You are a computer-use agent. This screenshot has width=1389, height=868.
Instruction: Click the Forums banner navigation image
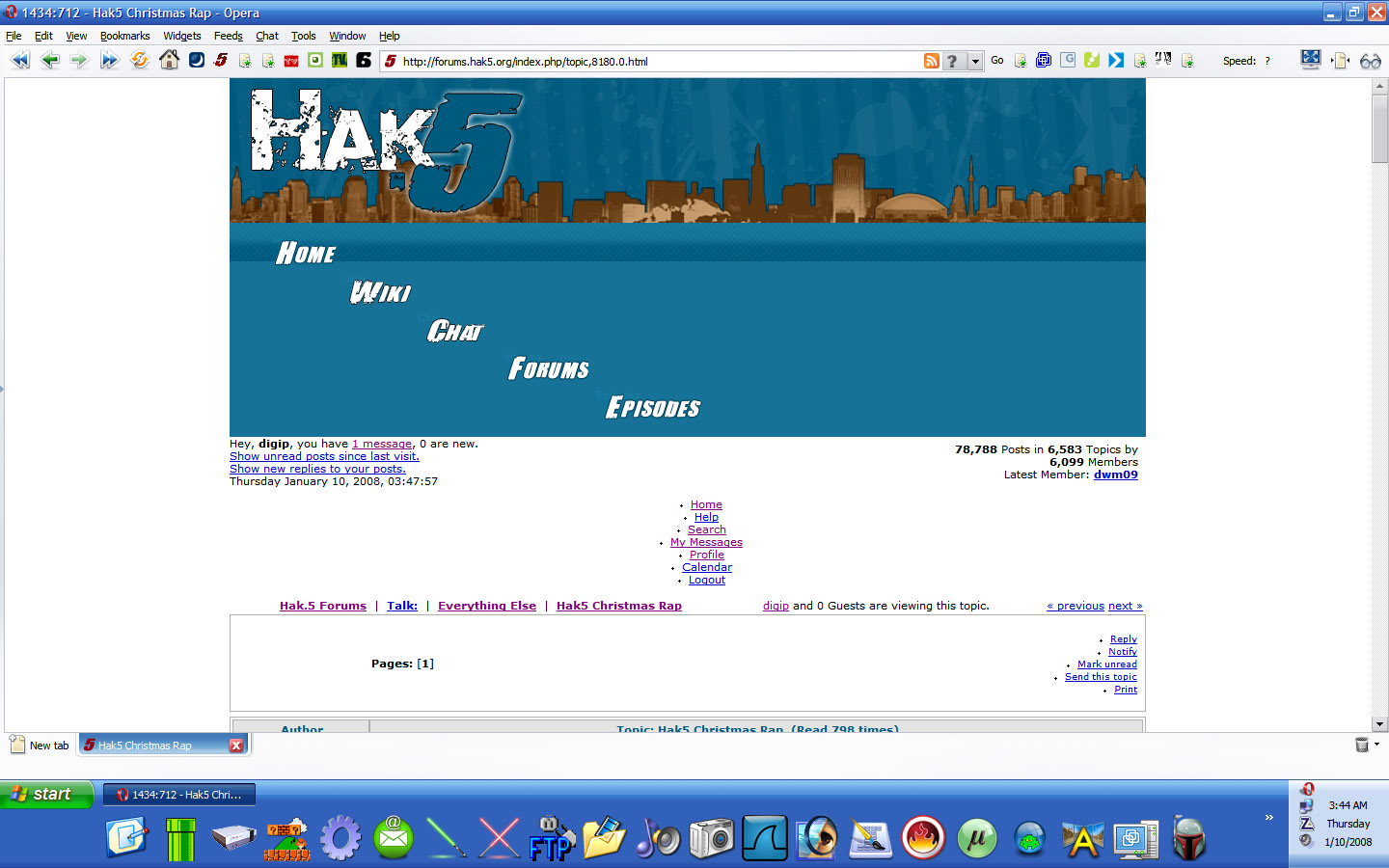click(549, 368)
